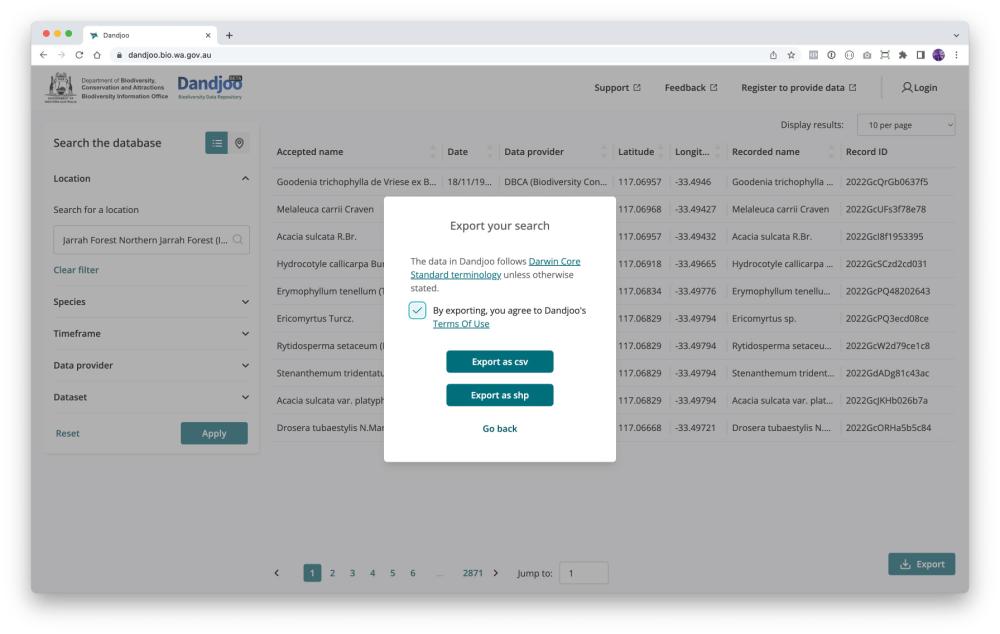The height and width of the screenshot is (634, 1000).
Task: Click the location search input field
Action: pos(151,240)
